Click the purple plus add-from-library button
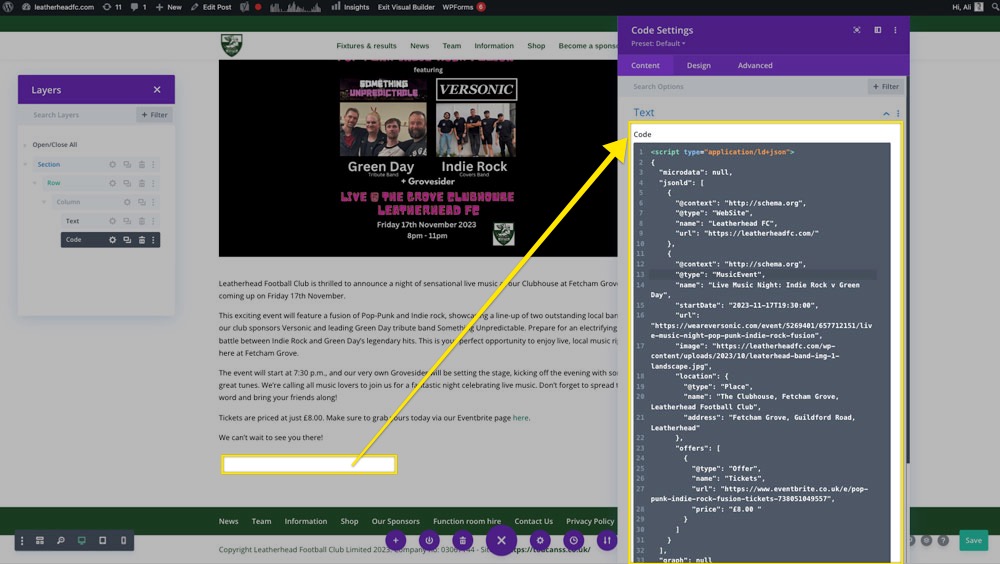The width and height of the screenshot is (1000, 564). (395, 540)
